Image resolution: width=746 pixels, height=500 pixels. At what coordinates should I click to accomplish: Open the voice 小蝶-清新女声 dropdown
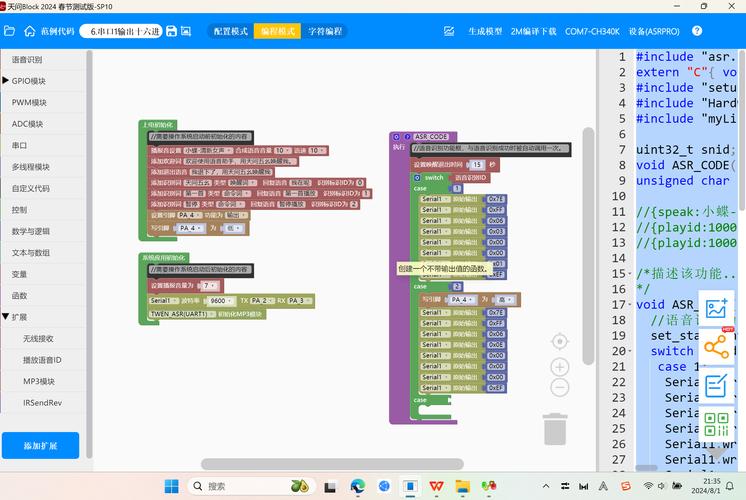click(x=208, y=150)
